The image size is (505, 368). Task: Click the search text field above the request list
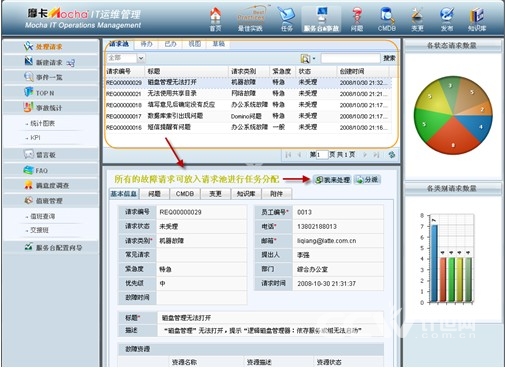[351, 59]
